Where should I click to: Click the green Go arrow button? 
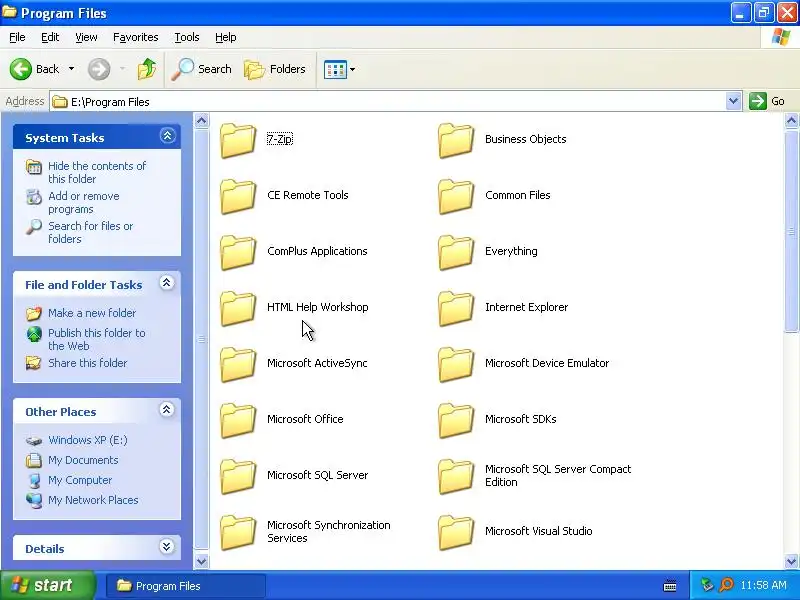(758, 101)
